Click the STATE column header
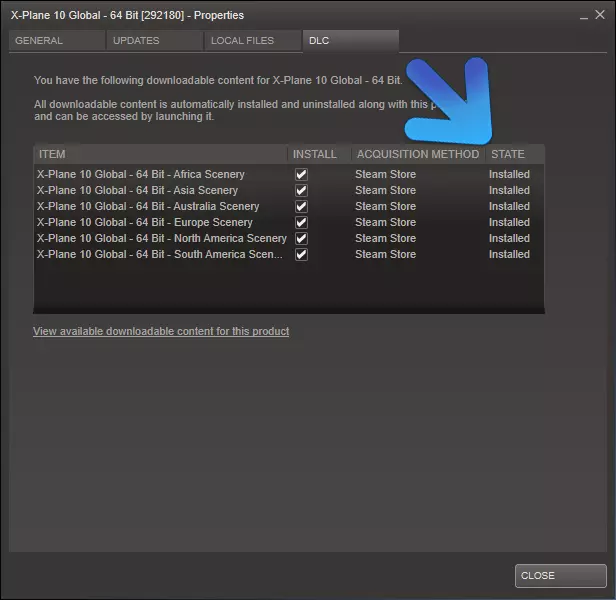 515,154
